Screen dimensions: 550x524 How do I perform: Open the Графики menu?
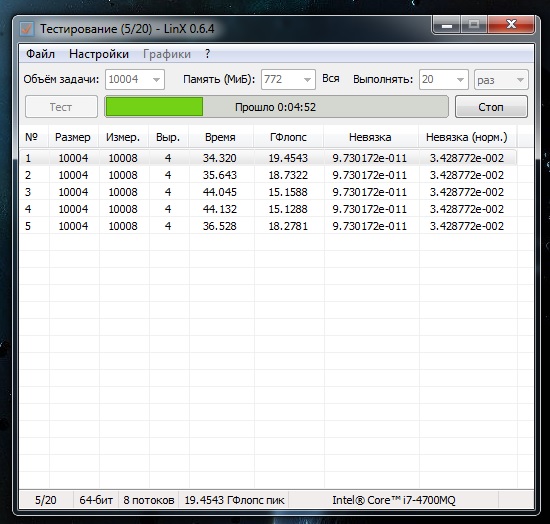[x=167, y=54]
